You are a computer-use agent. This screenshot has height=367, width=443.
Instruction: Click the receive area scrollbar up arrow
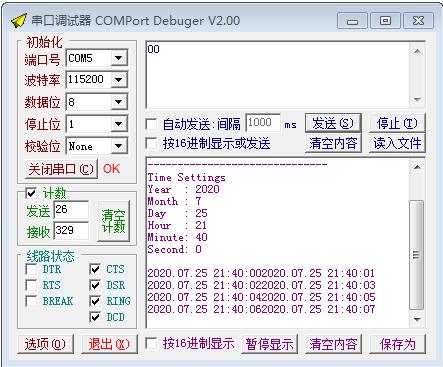point(417,167)
